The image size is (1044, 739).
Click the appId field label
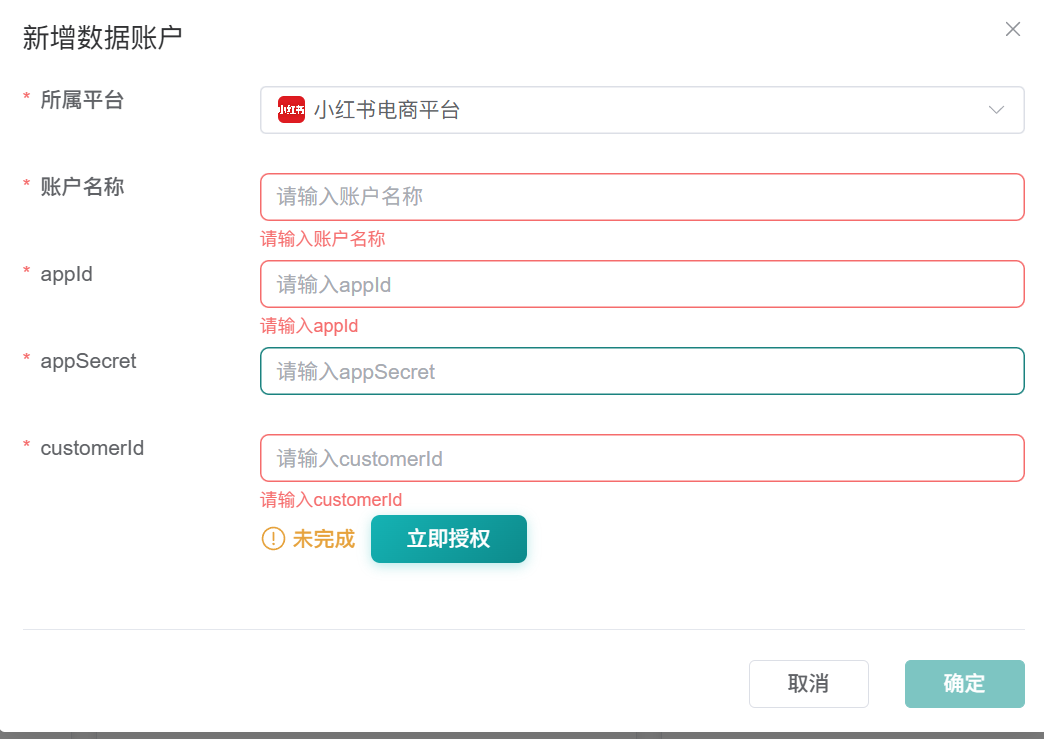point(66,274)
